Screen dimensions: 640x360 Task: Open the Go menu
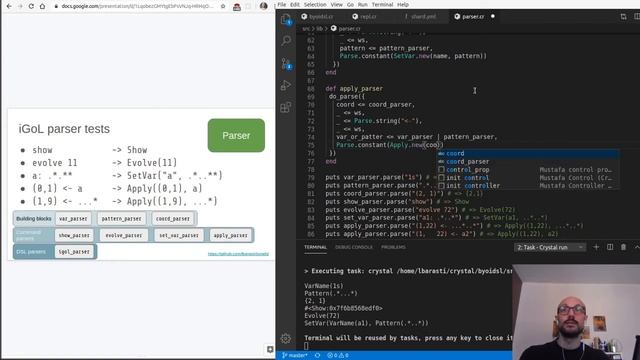(x=350, y=4)
